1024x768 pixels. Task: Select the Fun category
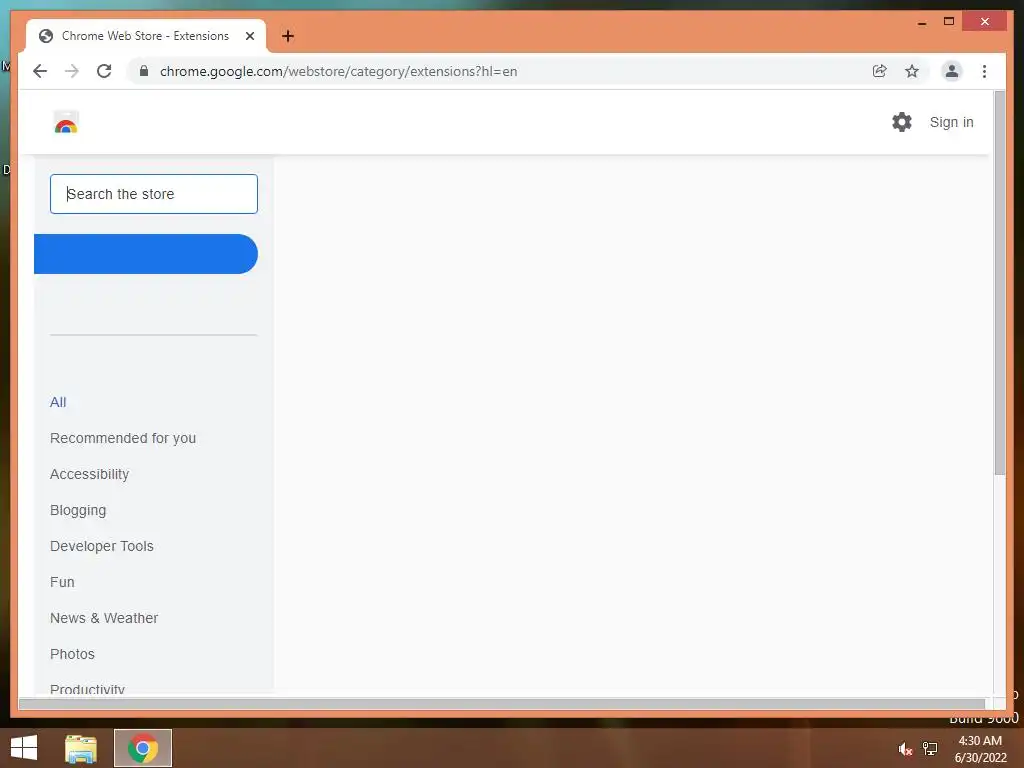62,582
